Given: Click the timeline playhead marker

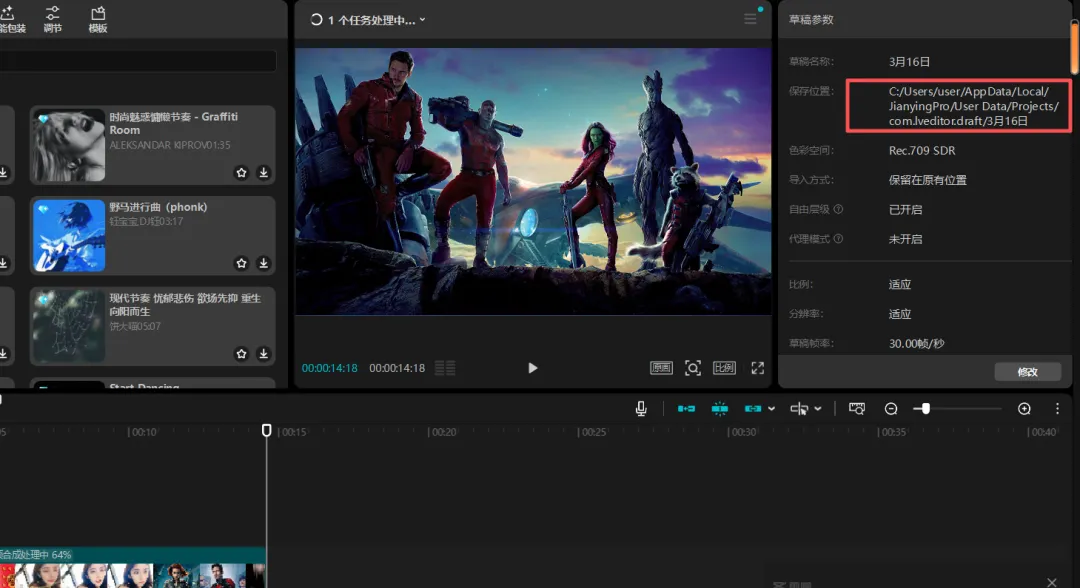Looking at the screenshot, I should [x=267, y=430].
